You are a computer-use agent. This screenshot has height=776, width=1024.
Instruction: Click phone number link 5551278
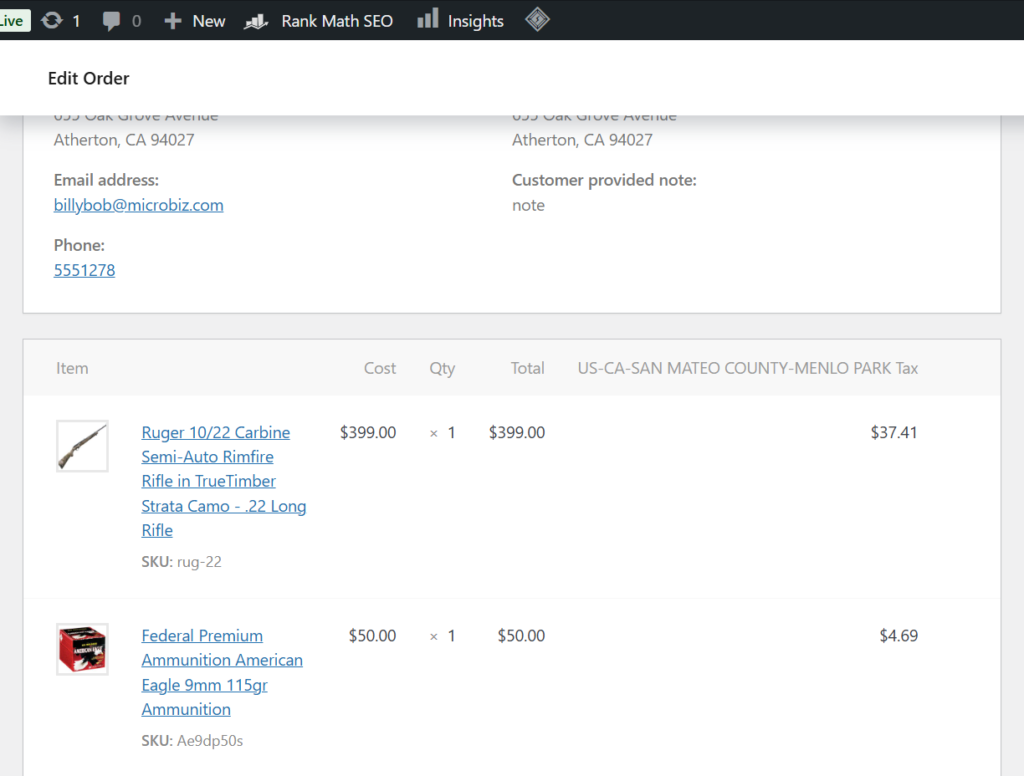click(x=84, y=270)
